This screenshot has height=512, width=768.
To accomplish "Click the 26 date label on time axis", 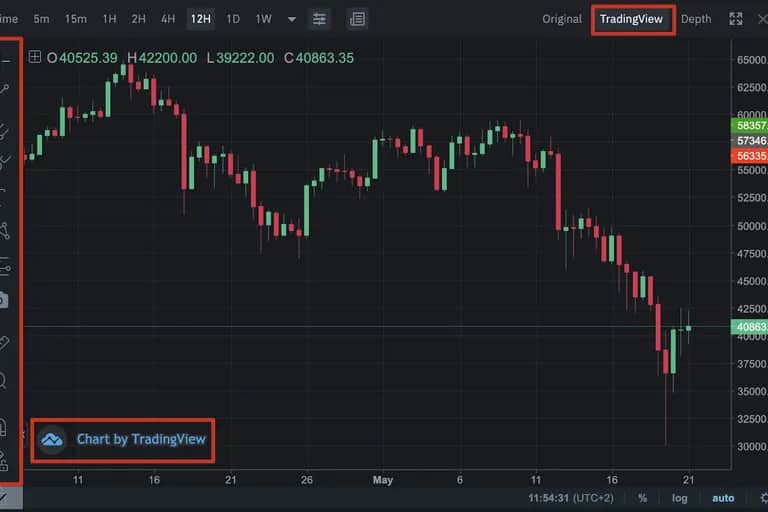I will pos(307,480).
